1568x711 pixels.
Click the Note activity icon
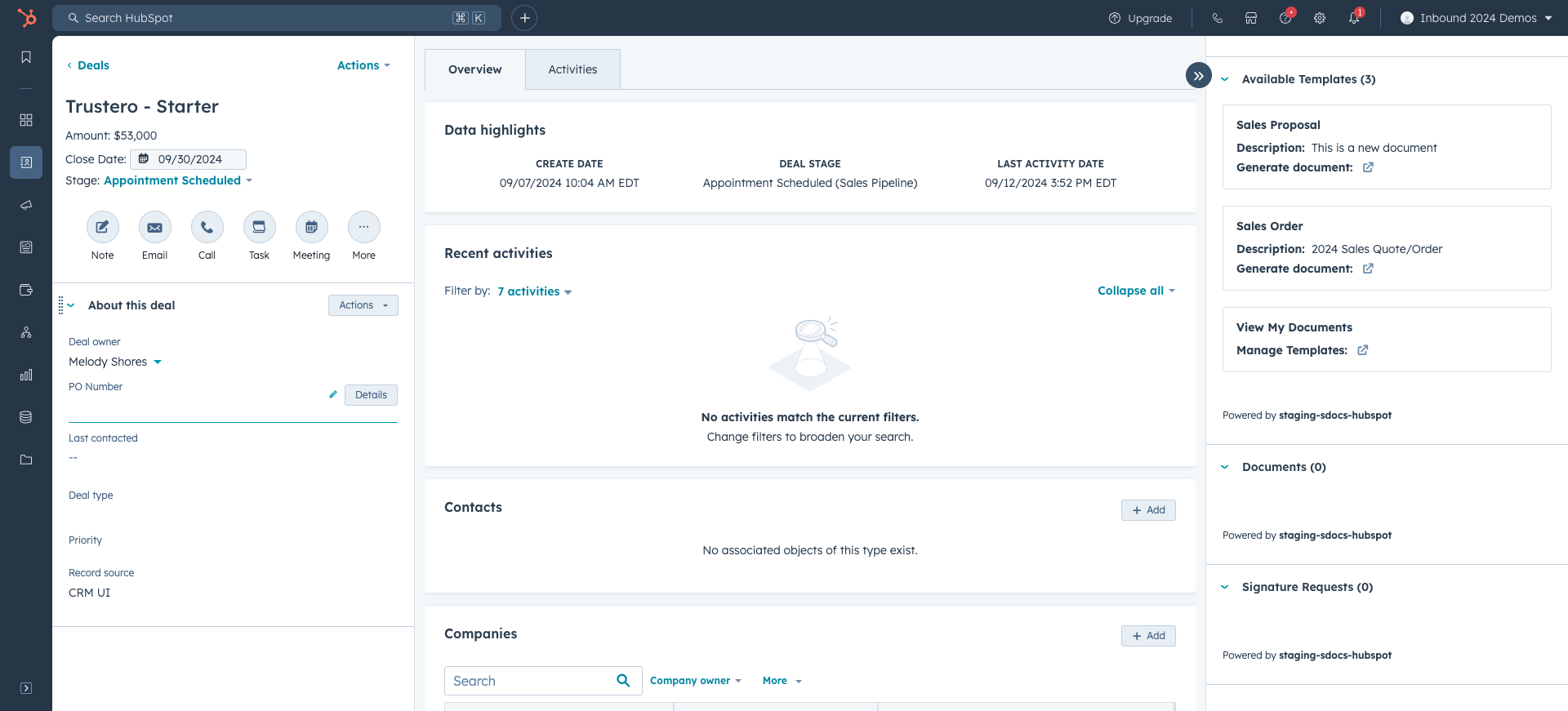103,227
